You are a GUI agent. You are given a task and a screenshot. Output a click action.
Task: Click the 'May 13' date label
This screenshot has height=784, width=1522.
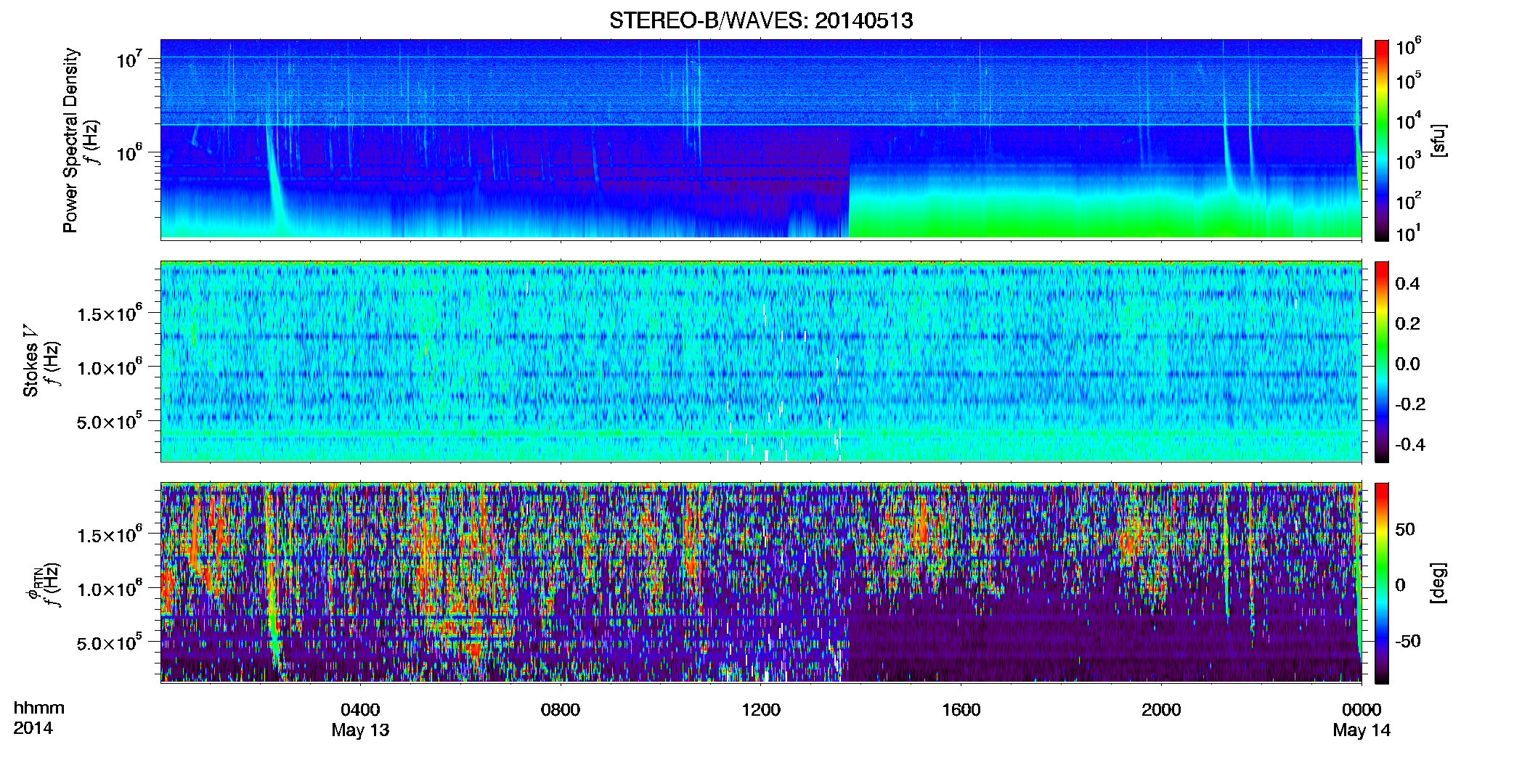coord(360,730)
